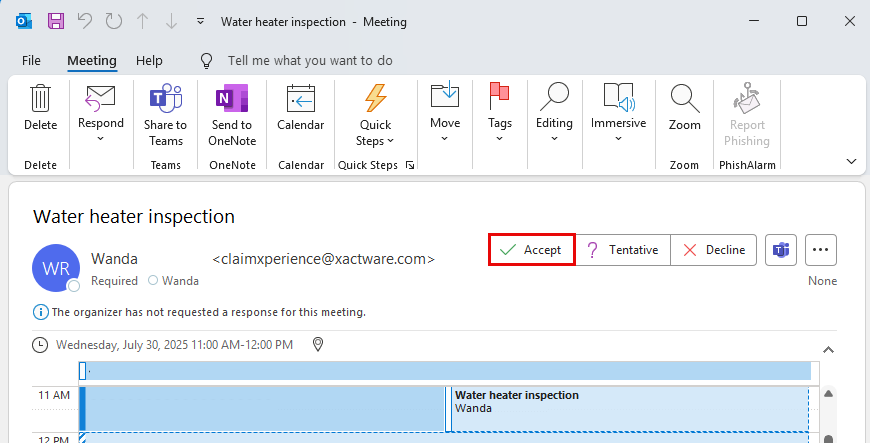Open the Calendar from the ribbon

[301, 108]
